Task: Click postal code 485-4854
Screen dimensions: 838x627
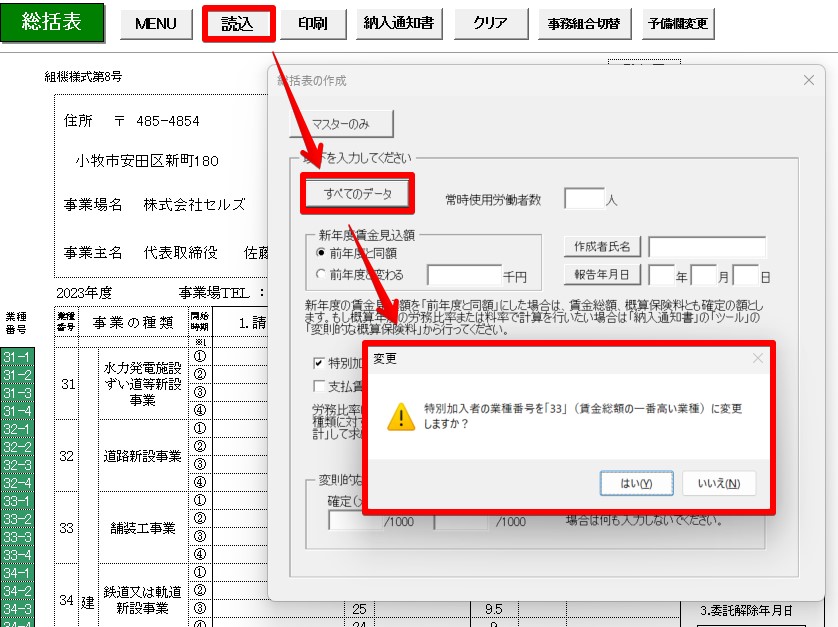Action: tap(168, 121)
